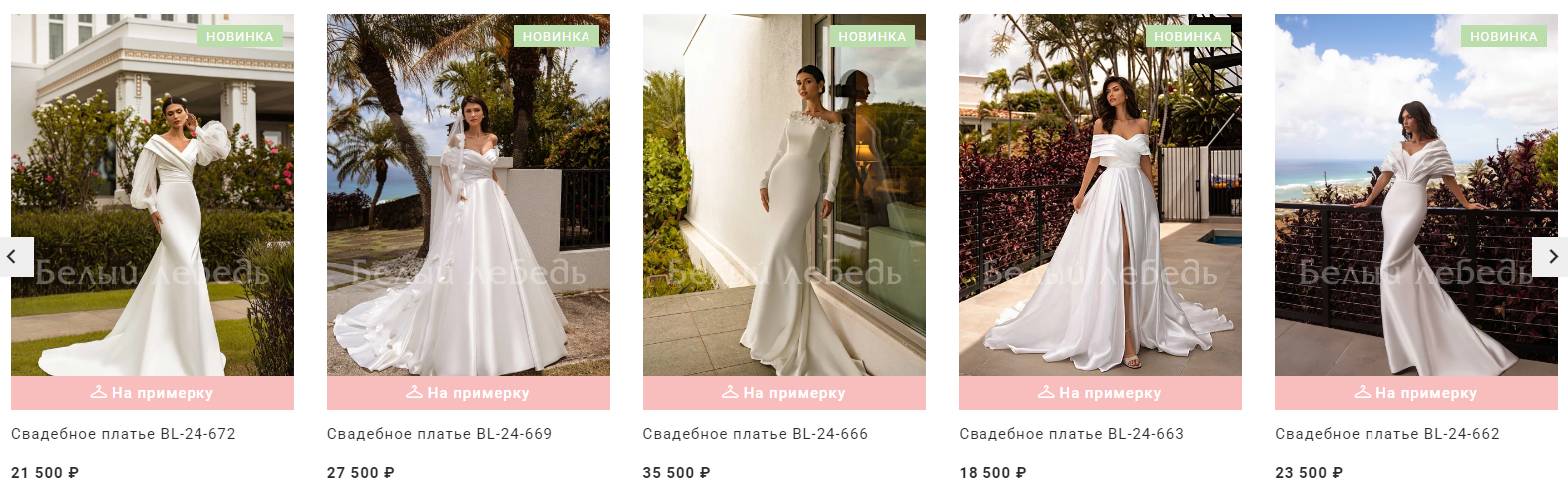View photo of ball gown BL-24-669
Image resolution: width=1568 pixels, height=493 pixels.
tap(469, 195)
